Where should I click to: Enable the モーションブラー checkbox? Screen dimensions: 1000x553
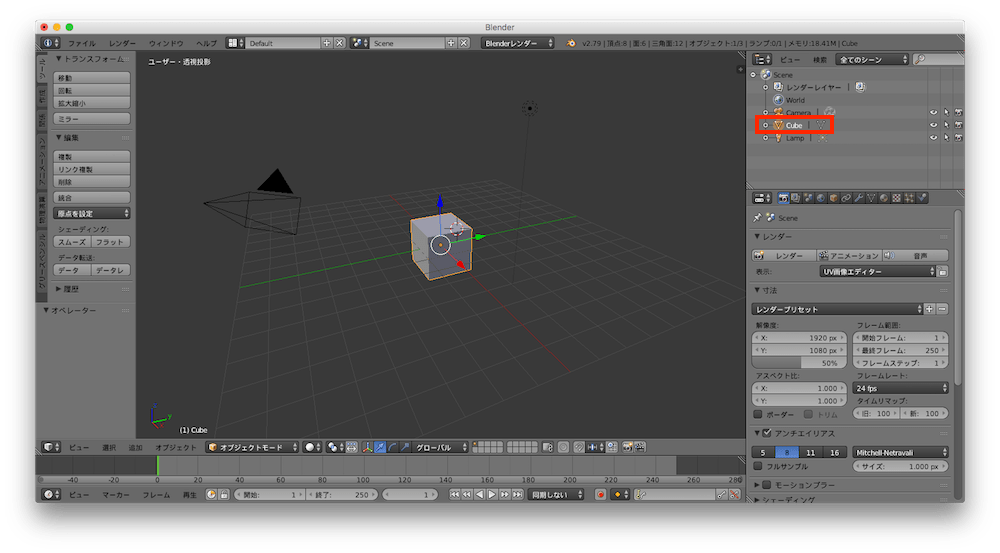coord(767,485)
